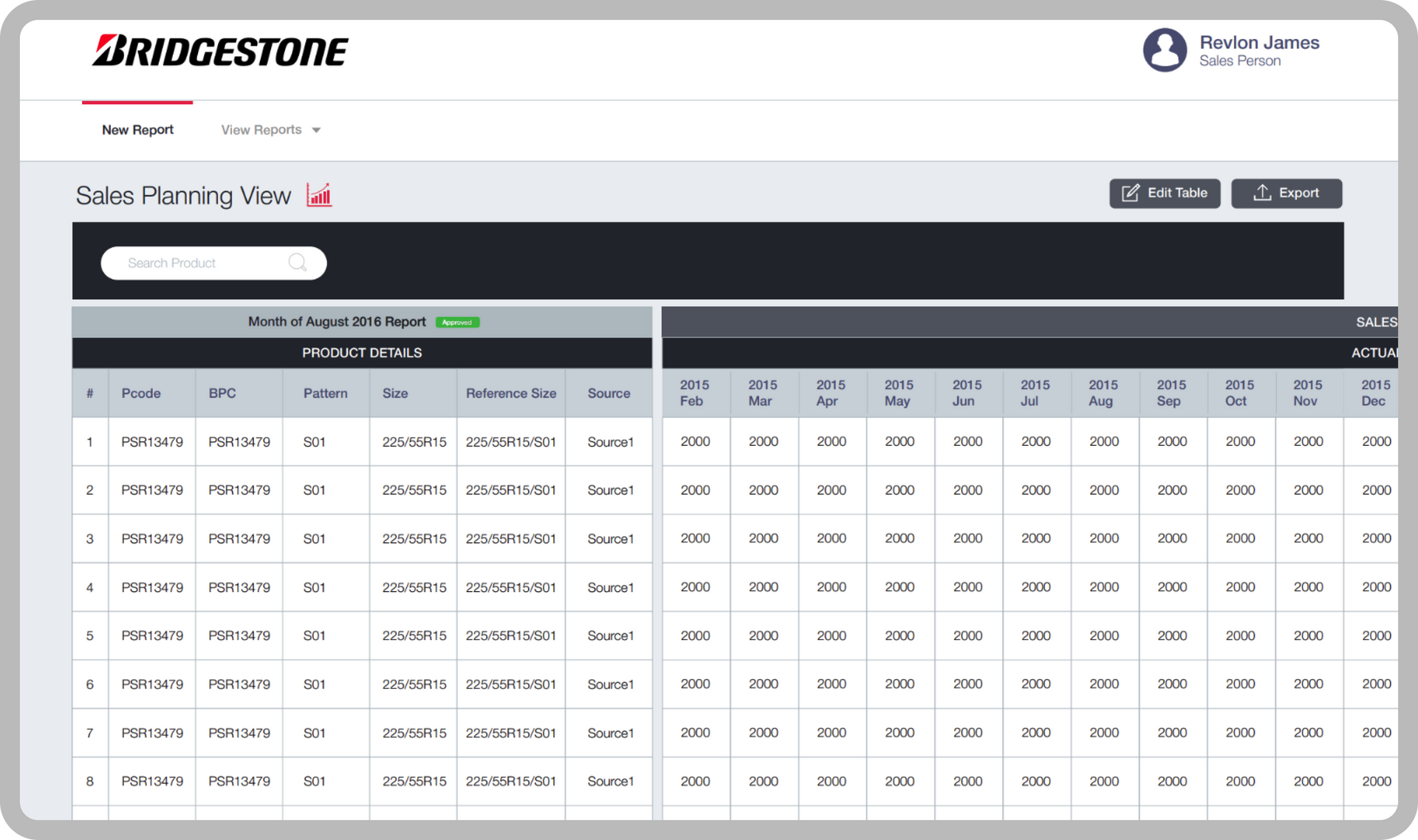Click the 2015 Sep column header
Viewport: 1418px width, 840px height.
tap(1173, 393)
